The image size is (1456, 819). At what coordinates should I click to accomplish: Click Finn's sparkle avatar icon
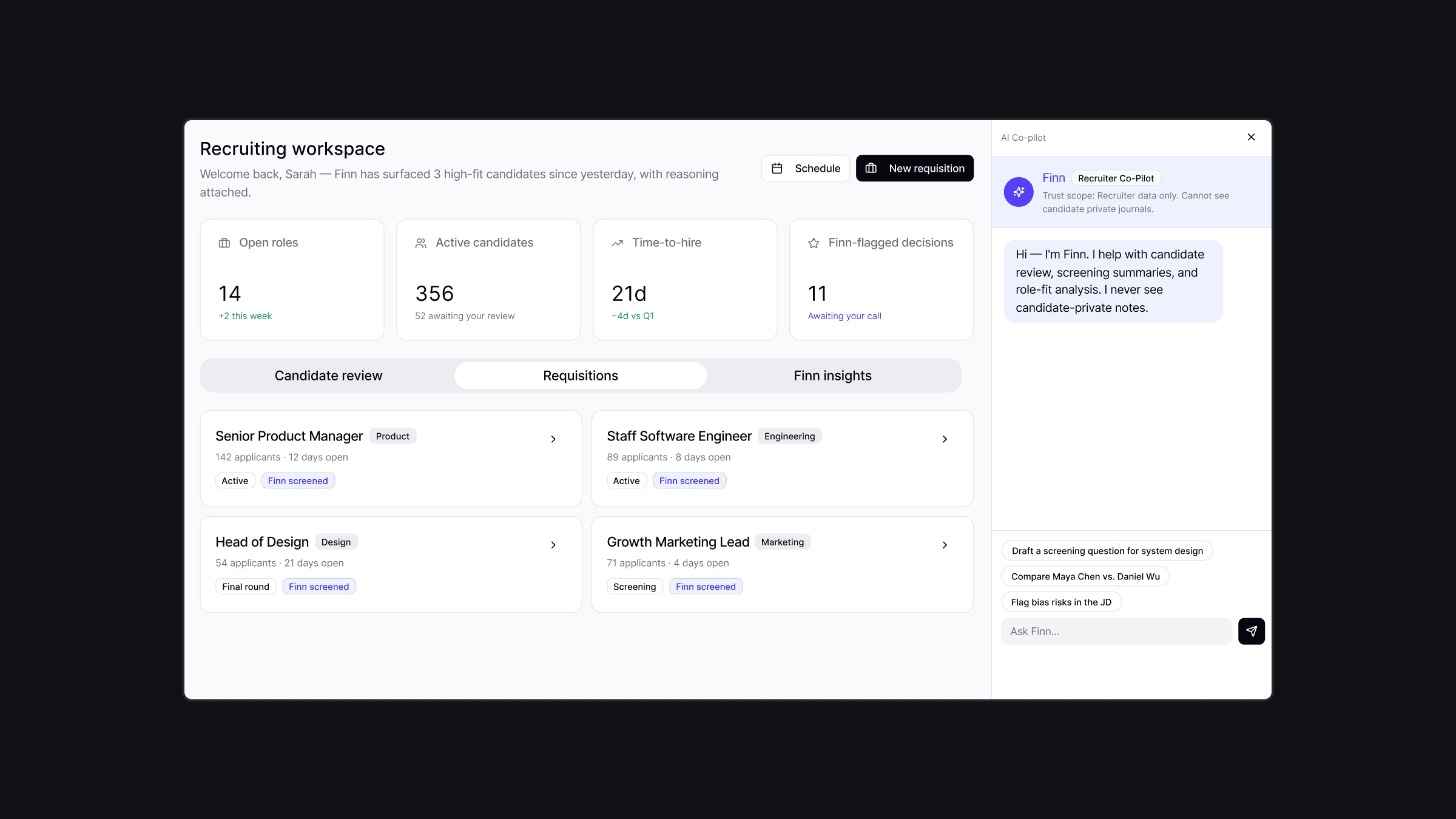click(x=1019, y=192)
